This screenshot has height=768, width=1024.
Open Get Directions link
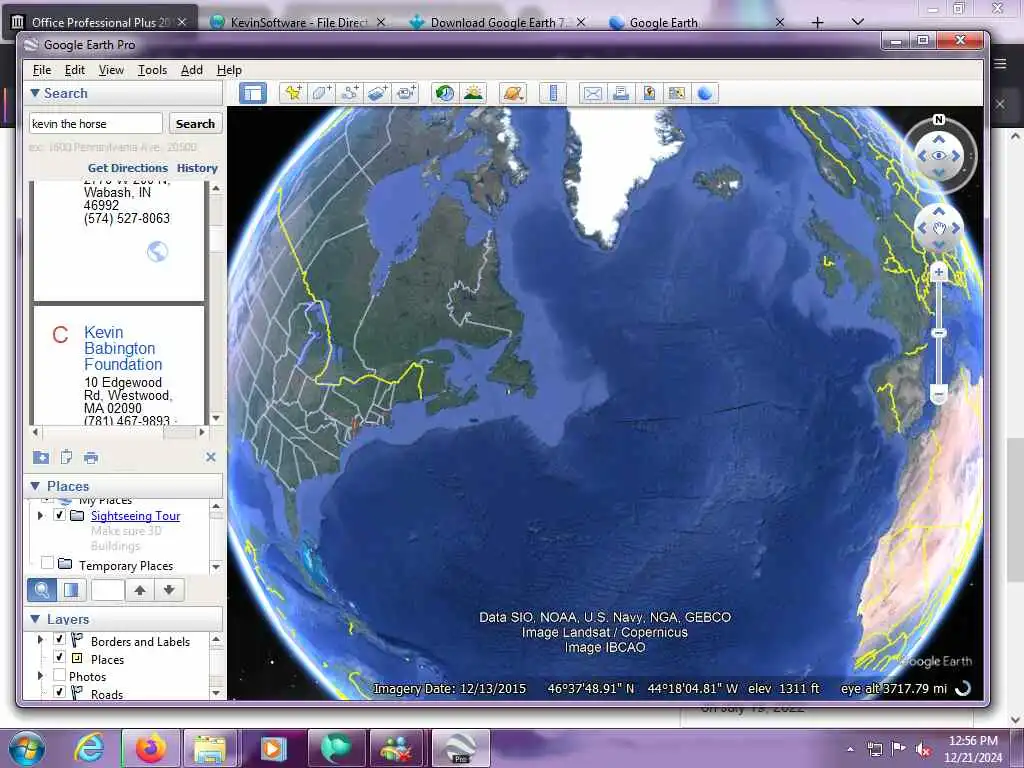coord(127,168)
